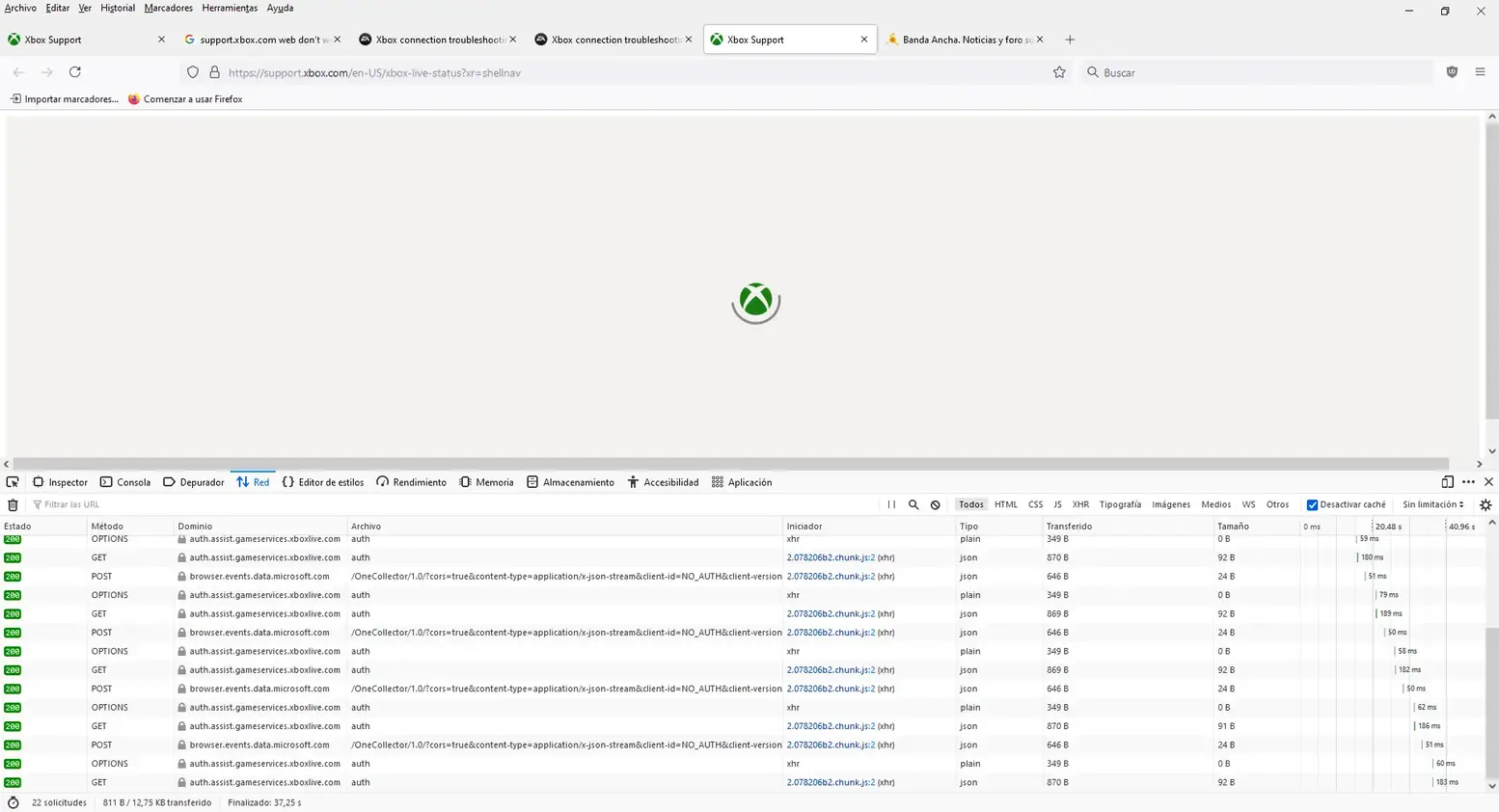
Task: Sort by Iniciador column header
Action: [x=869, y=527]
